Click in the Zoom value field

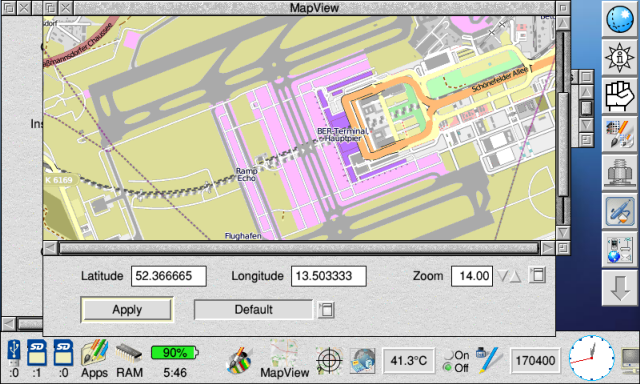(472, 276)
